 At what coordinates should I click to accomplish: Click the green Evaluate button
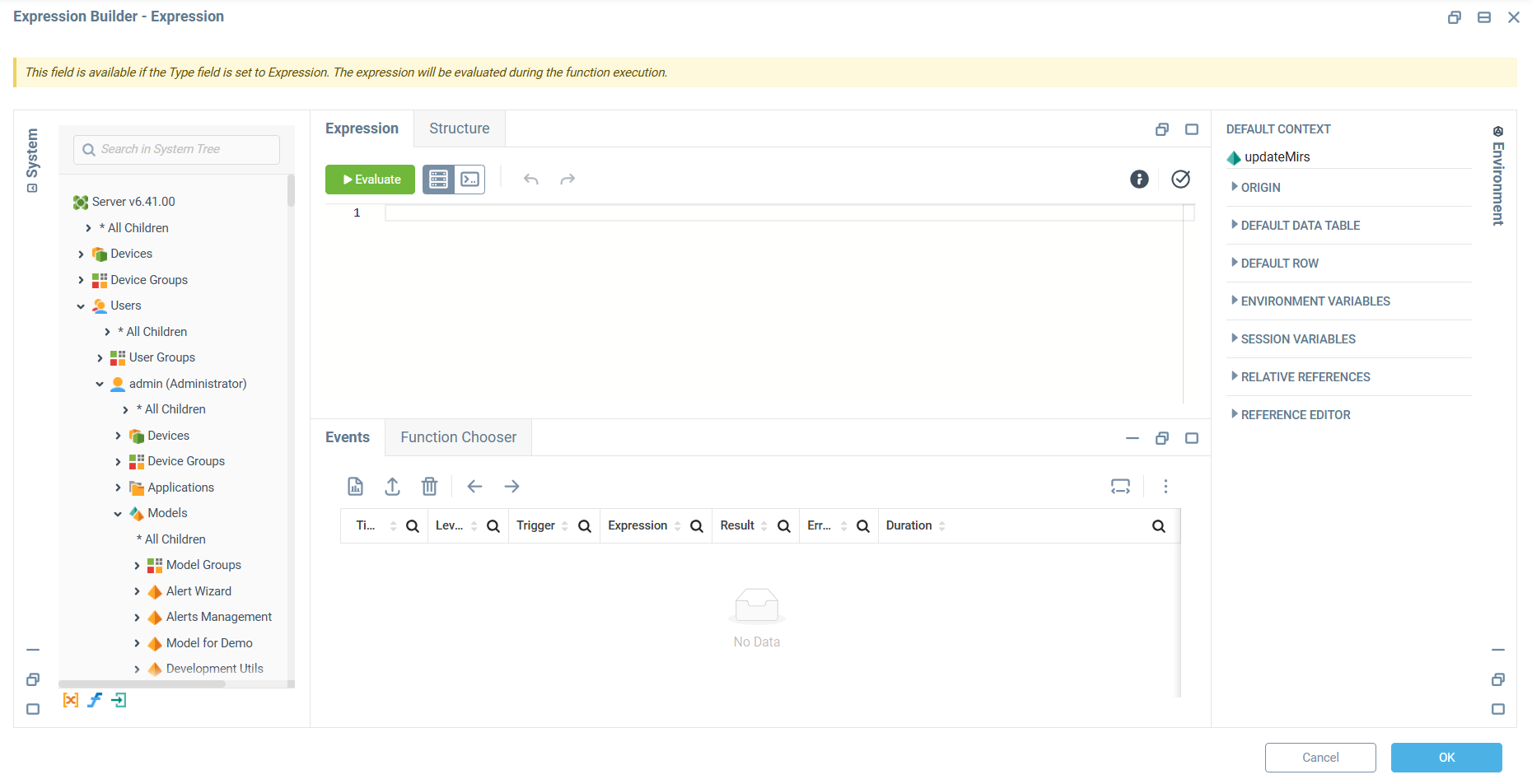(x=370, y=180)
